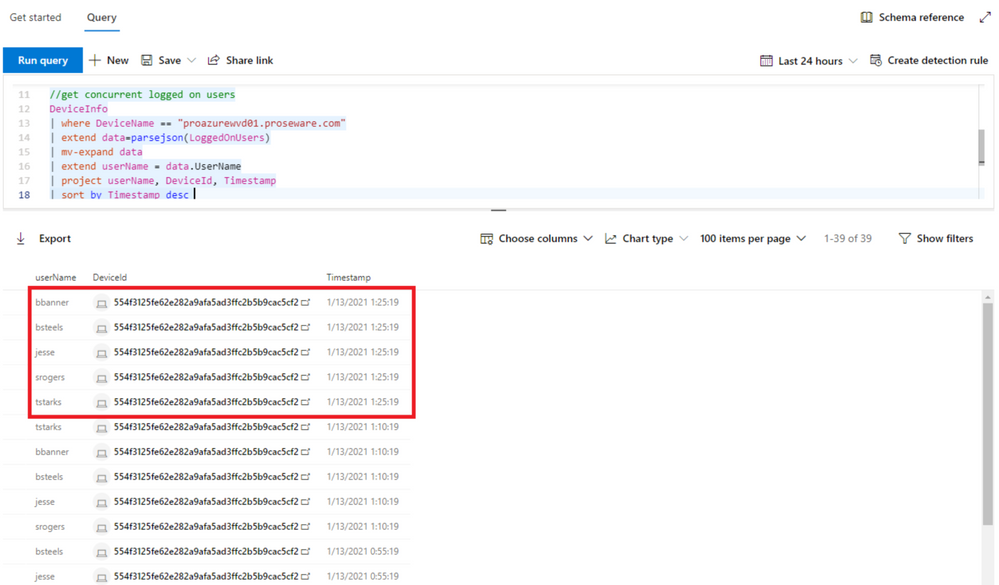Click the Export download icon
This screenshot has width=999, height=585.
click(21, 239)
